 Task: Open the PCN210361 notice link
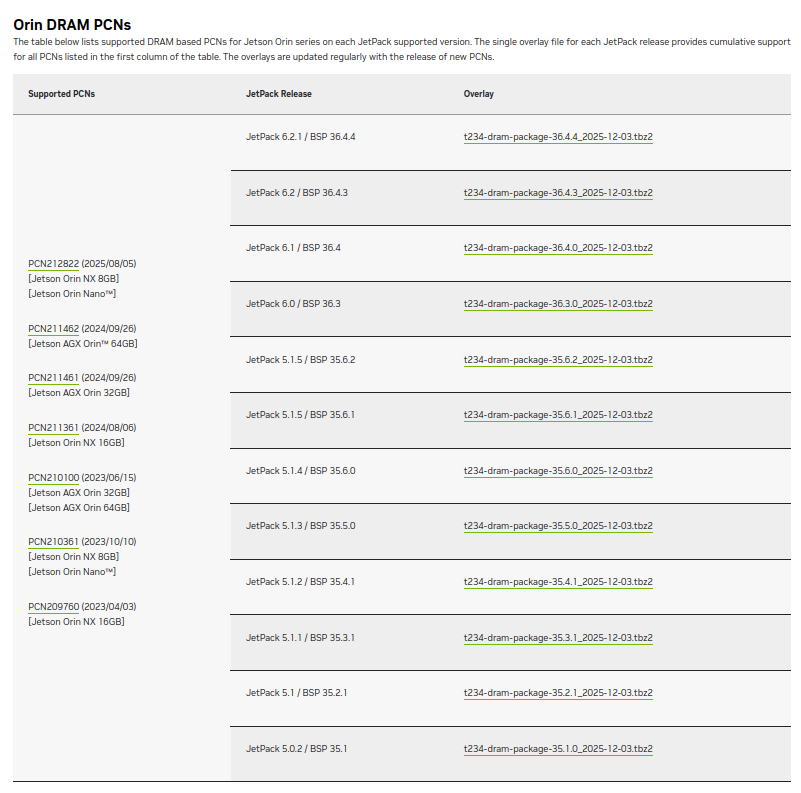tap(53, 542)
